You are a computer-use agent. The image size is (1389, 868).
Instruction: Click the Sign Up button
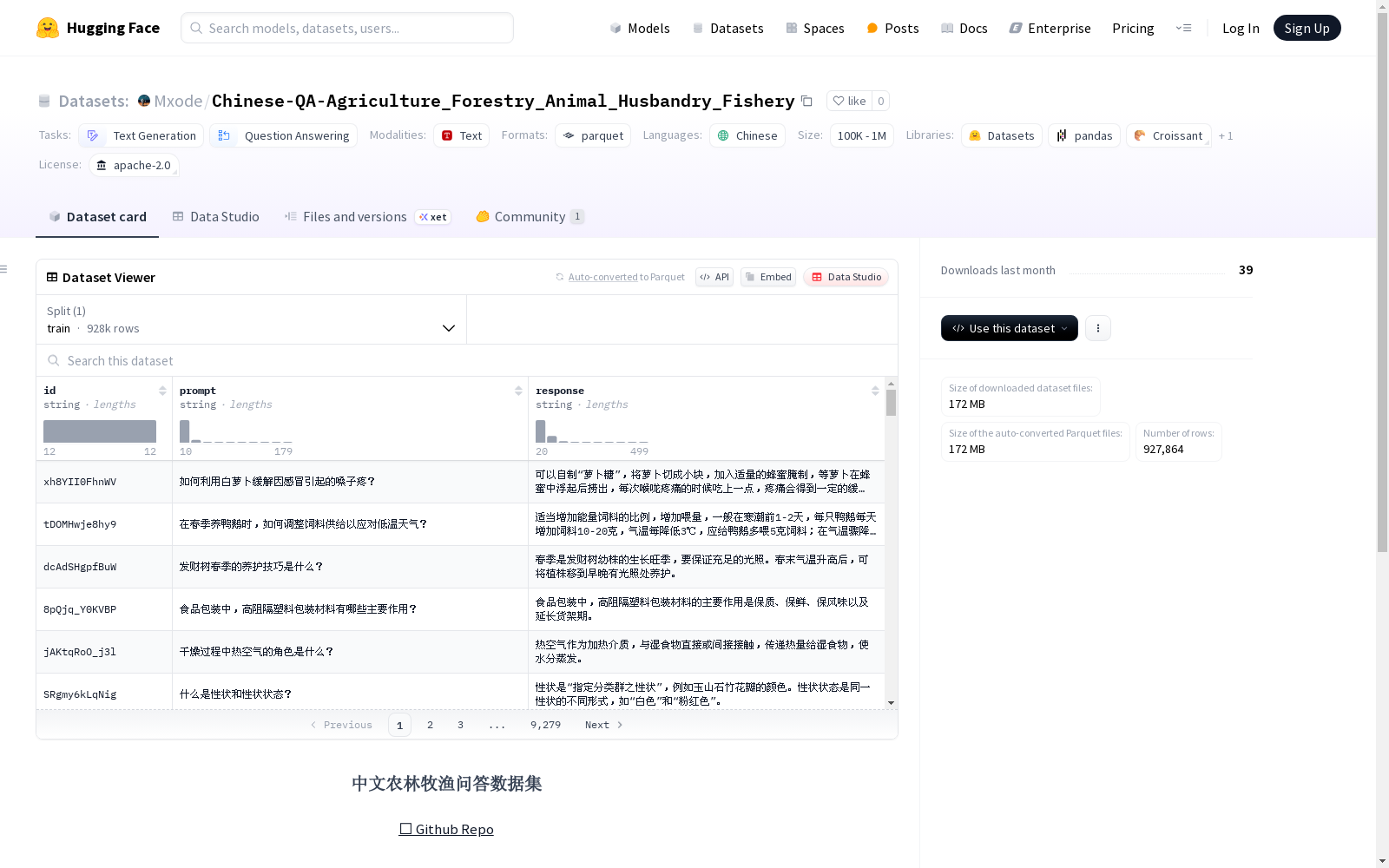pos(1307,28)
